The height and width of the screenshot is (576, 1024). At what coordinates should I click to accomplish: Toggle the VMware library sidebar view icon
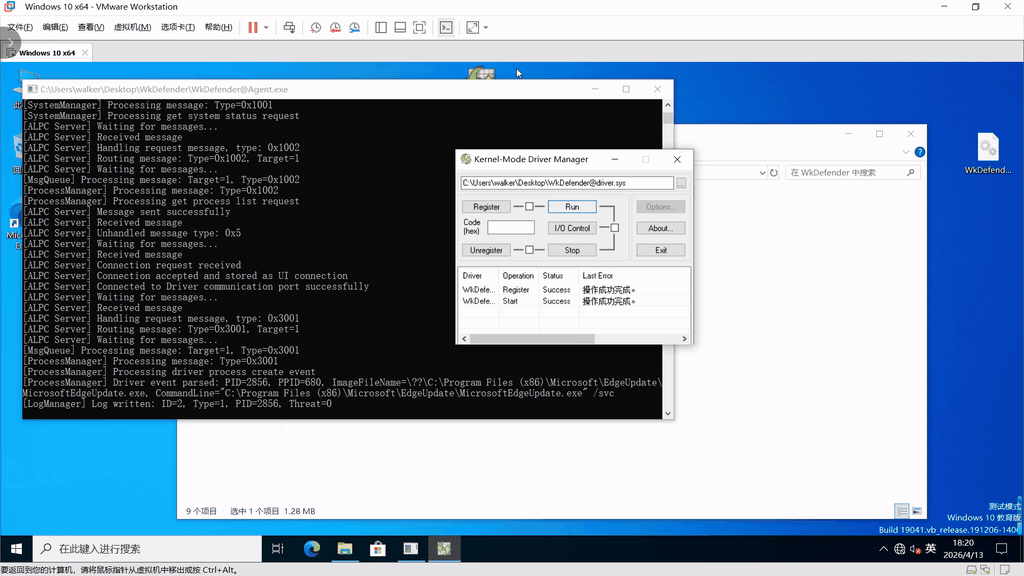[x=381, y=27]
